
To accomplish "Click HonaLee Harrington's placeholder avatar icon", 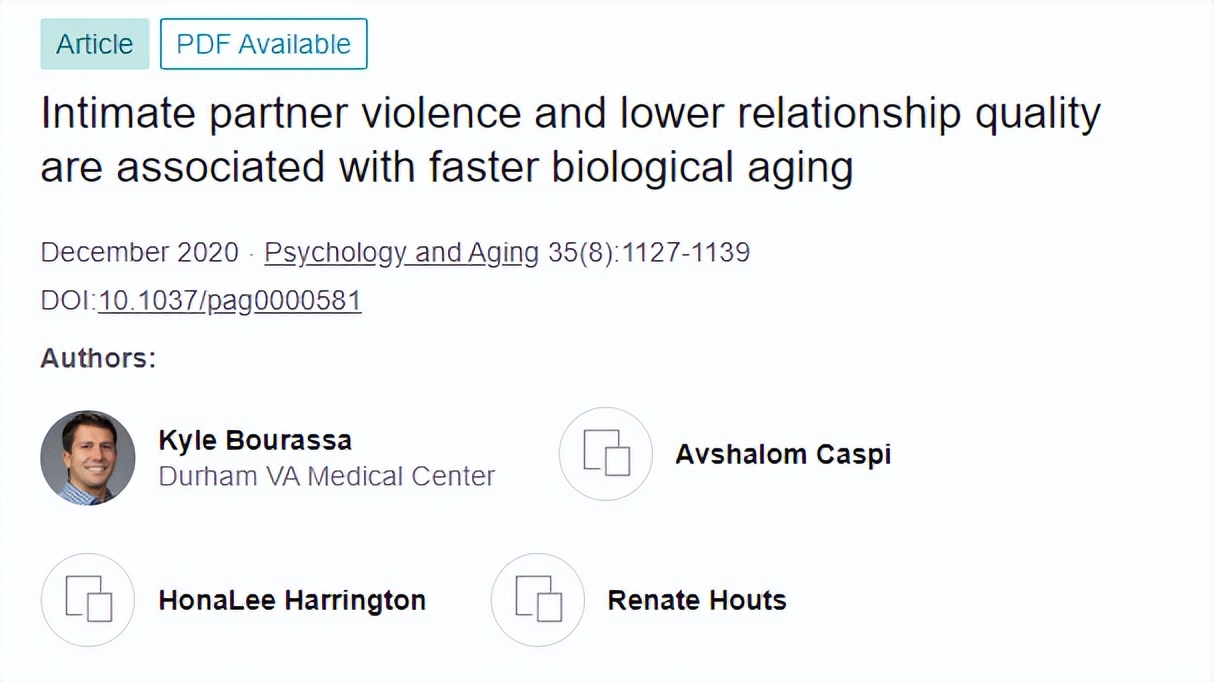I will pos(88,600).
